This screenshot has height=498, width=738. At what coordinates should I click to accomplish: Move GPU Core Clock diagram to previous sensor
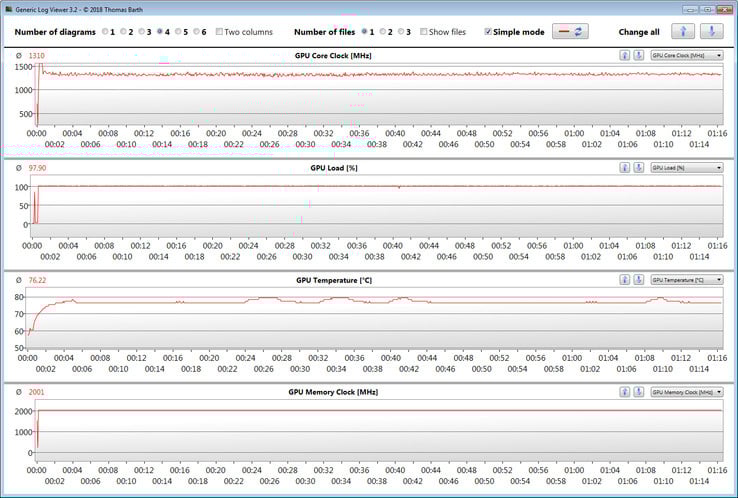click(x=625, y=56)
